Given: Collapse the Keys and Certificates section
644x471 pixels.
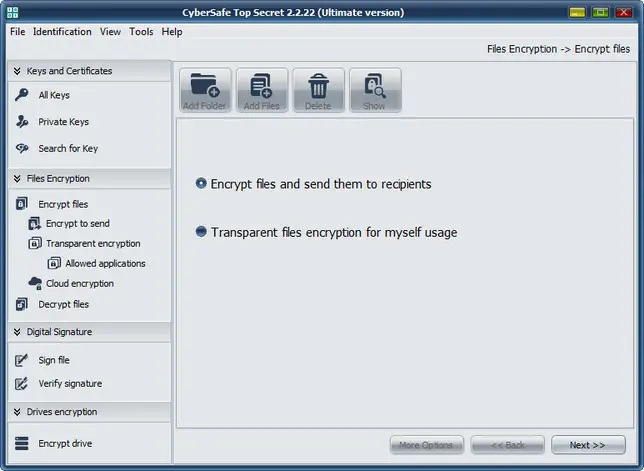Looking at the screenshot, I should pos(16,71).
